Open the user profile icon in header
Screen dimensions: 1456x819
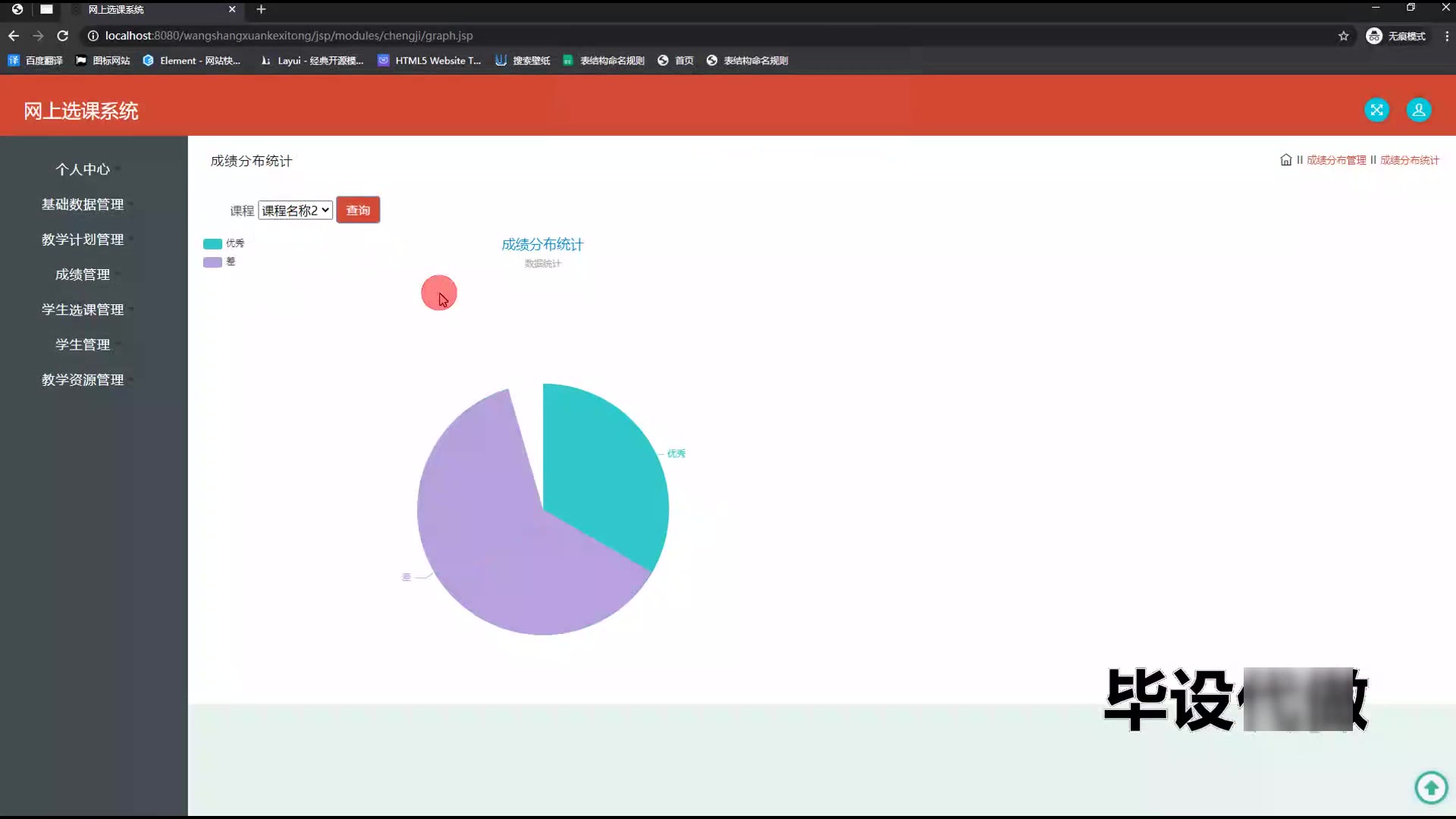[x=1418, y=110]
